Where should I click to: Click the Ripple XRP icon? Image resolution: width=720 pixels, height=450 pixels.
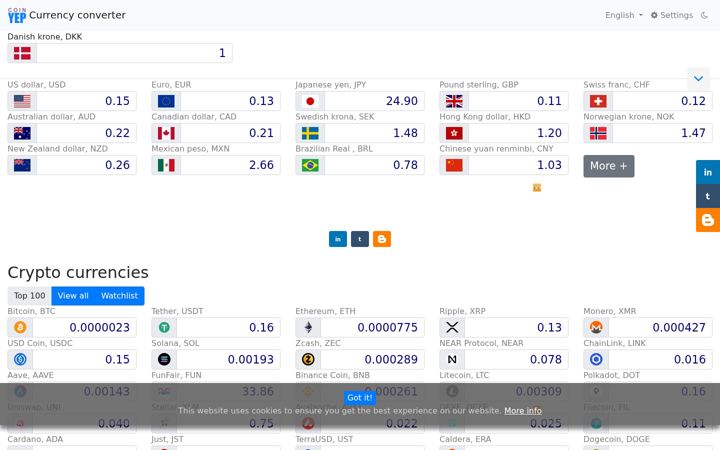(x=452, y=327)
